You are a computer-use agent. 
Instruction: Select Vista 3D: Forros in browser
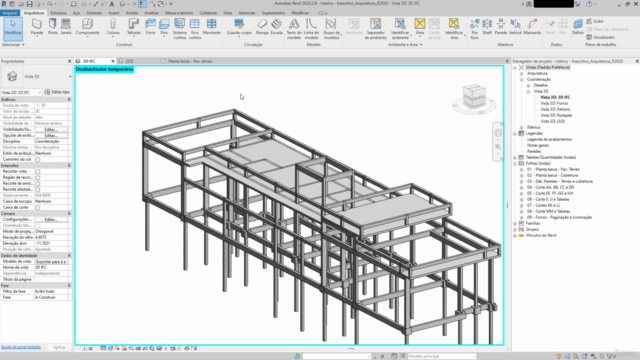tap(554, 104)
